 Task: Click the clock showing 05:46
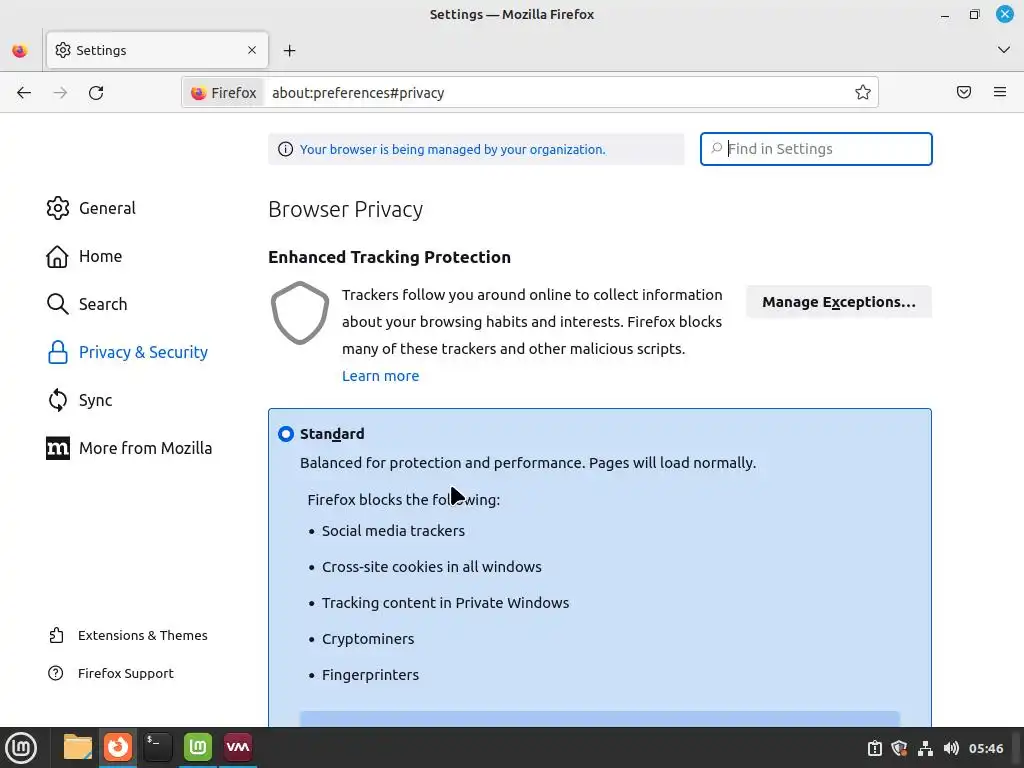coord(985,748)
